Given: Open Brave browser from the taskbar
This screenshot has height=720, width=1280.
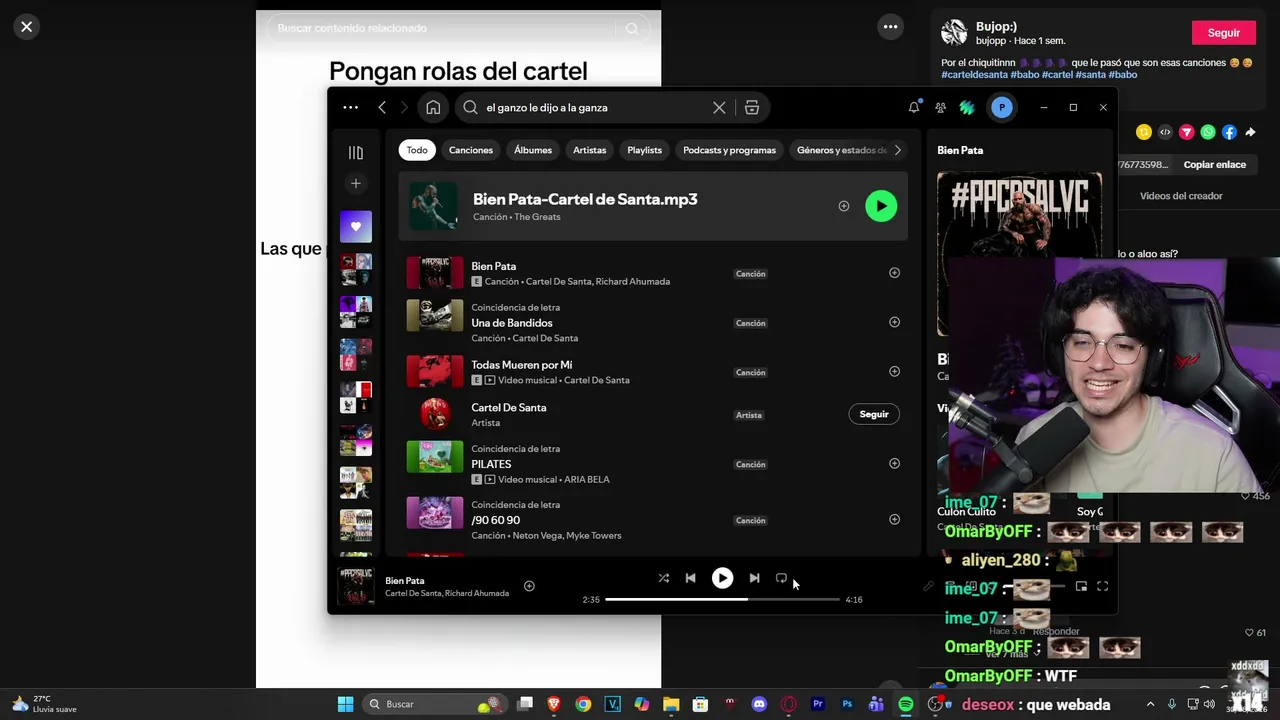Looking at the screenshot, I should 554,704.
